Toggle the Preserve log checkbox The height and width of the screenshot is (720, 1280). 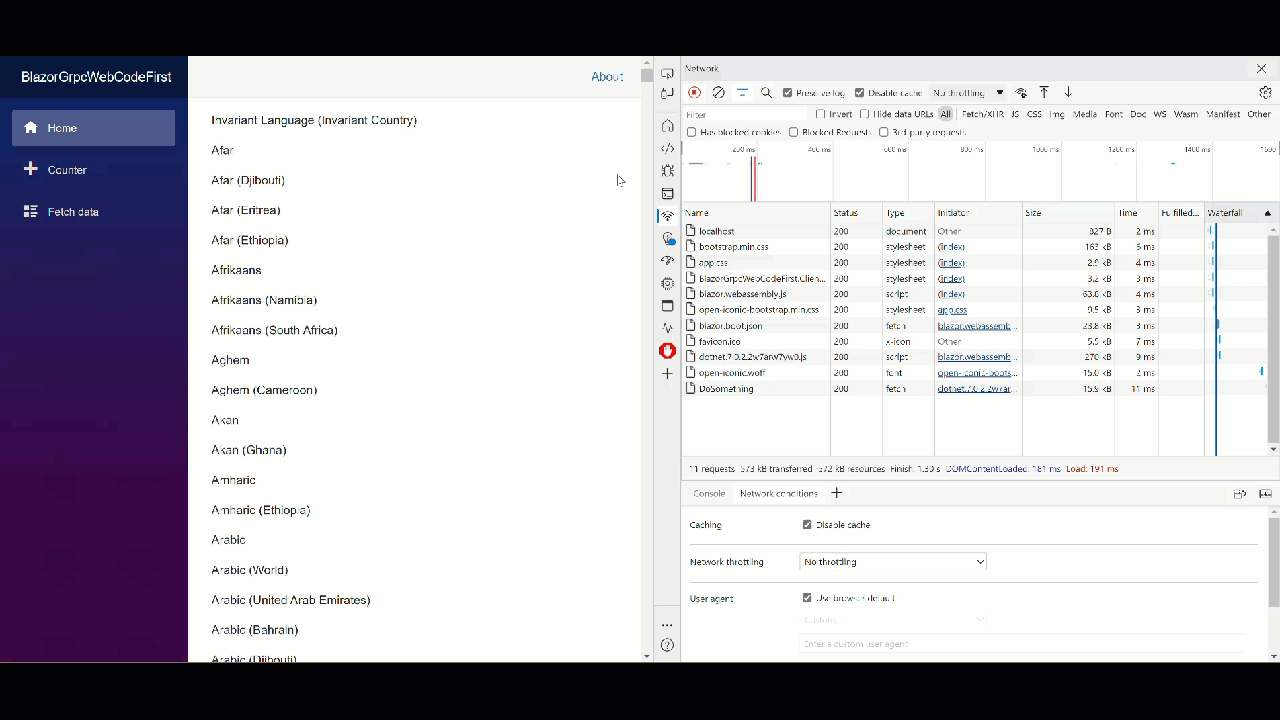787,93
